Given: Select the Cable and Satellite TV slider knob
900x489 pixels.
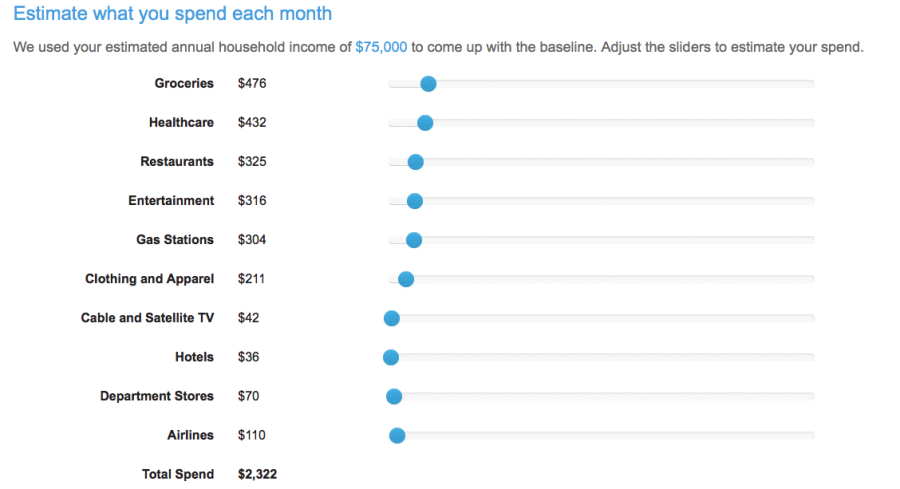Looking at the screenshot, I should pos(392,318).
